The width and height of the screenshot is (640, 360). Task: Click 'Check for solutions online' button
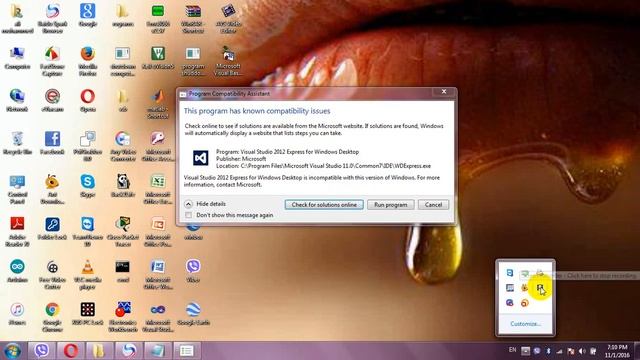(324, 204)
